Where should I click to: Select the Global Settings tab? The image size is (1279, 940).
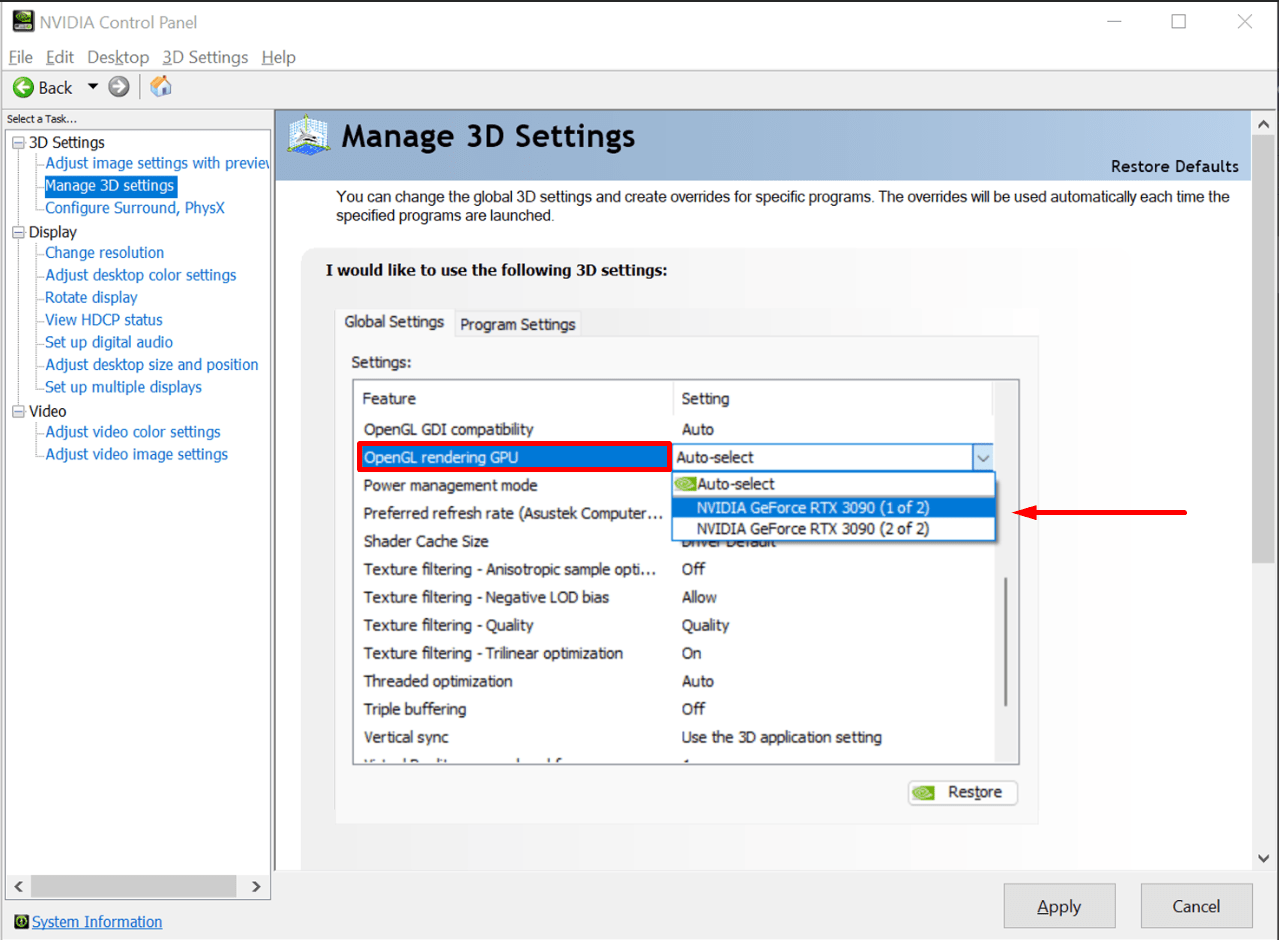pos(394,322)
